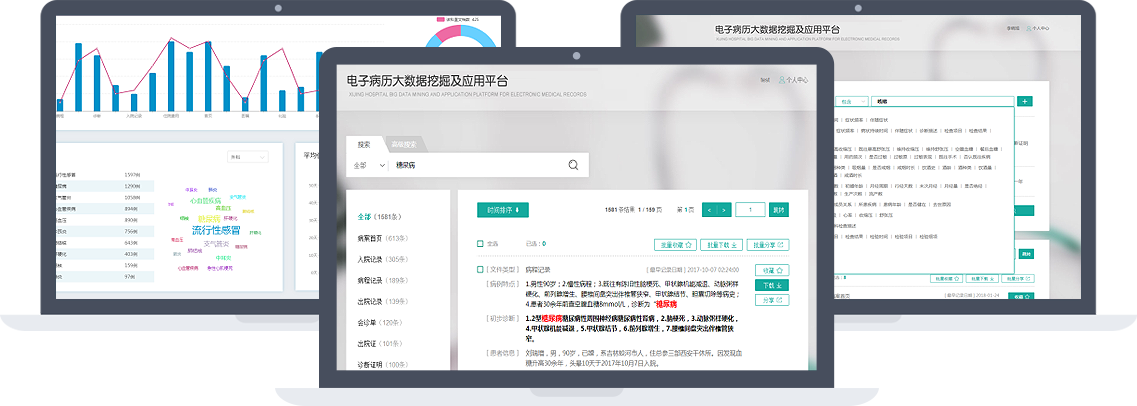Select 入院记录 category in sidebar
1137x406 pixels.
click(382, 259)
